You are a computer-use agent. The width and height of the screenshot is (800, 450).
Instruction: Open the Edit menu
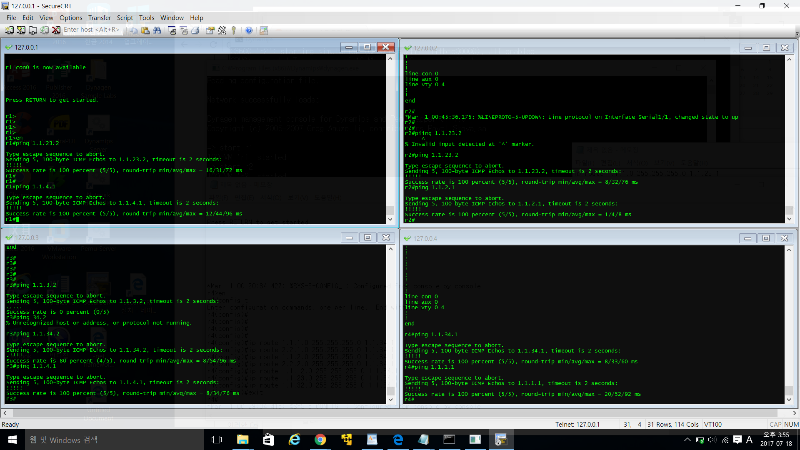coord(28,18)
